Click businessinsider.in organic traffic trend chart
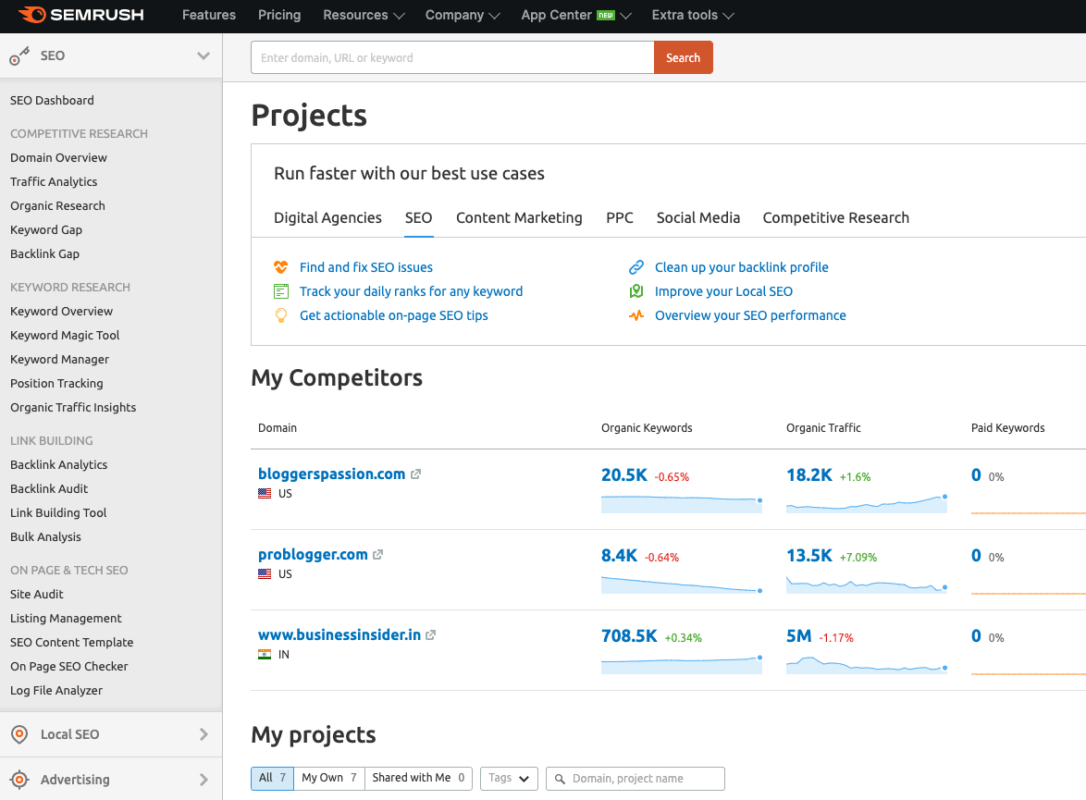 pyautogui.click(x=866, y=665)
